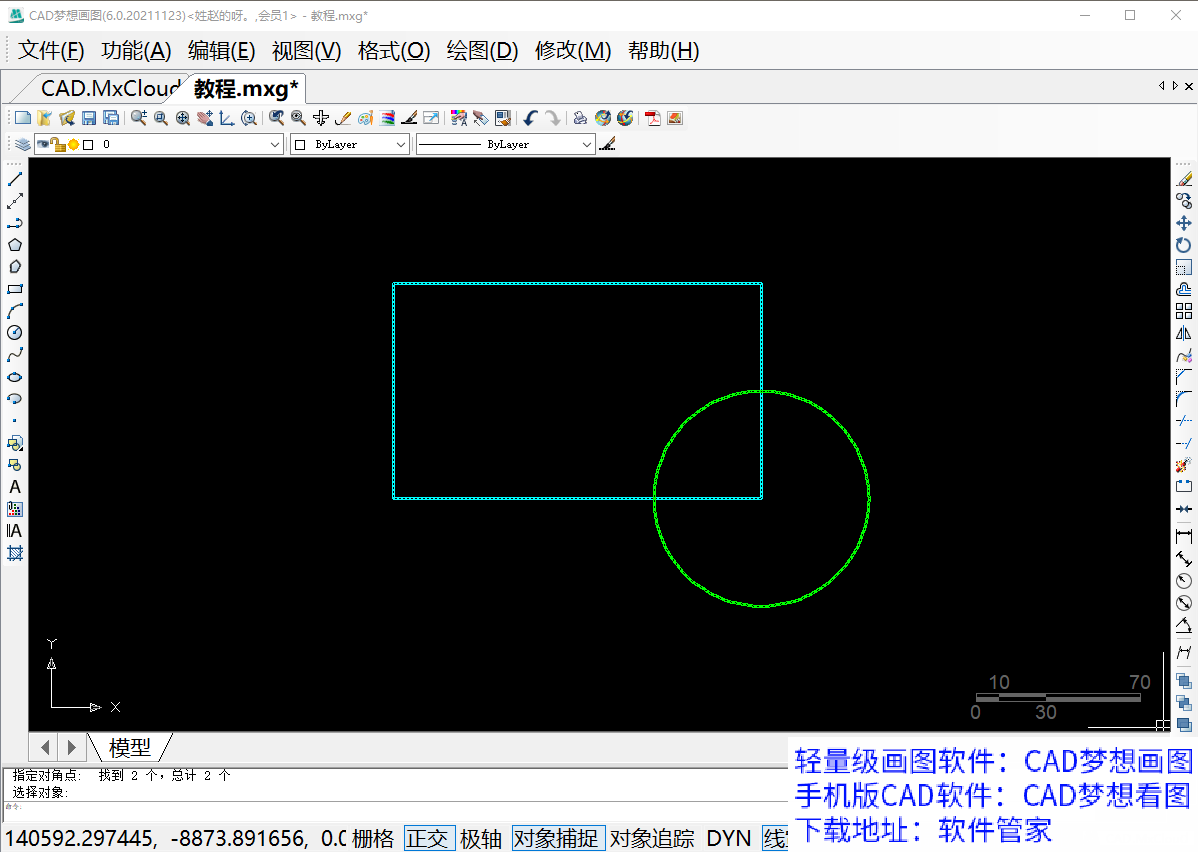Click the Zoom extents icon
The image size is (1198, 852).
[183, 118]
